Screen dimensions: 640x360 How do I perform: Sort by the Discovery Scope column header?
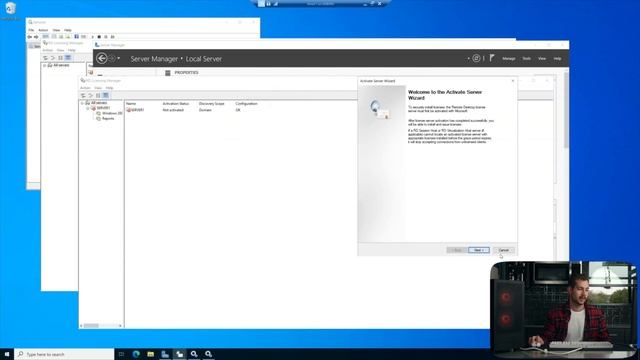click(x=211, y=104)
